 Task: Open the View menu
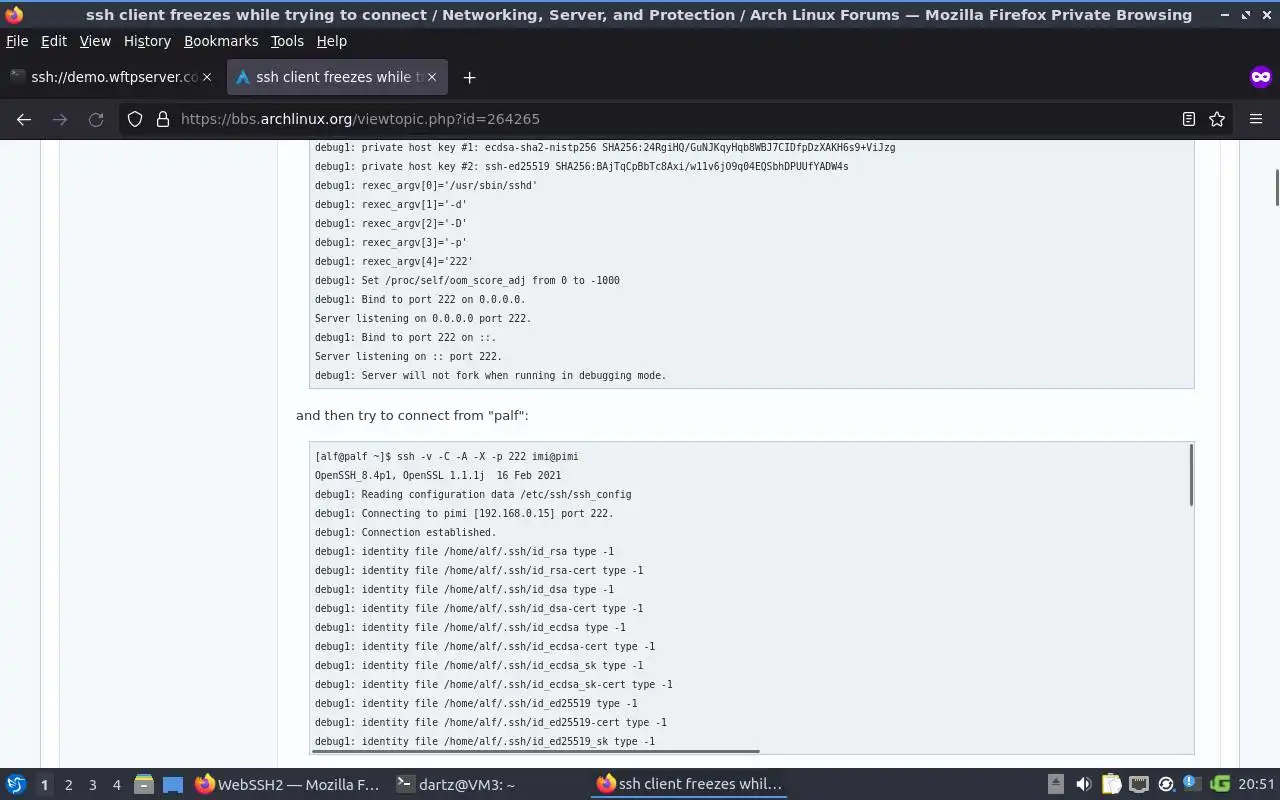click(95, 41)
